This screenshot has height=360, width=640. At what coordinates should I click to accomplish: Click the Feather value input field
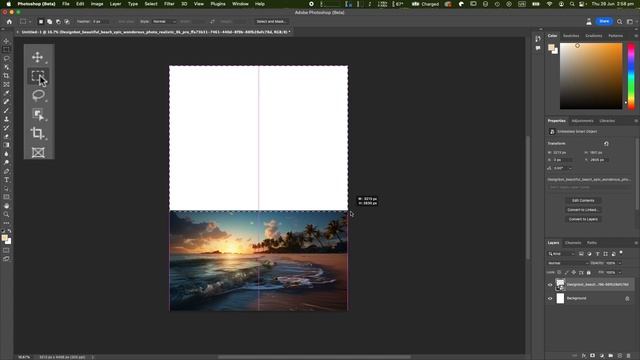(x=99, y=22)
